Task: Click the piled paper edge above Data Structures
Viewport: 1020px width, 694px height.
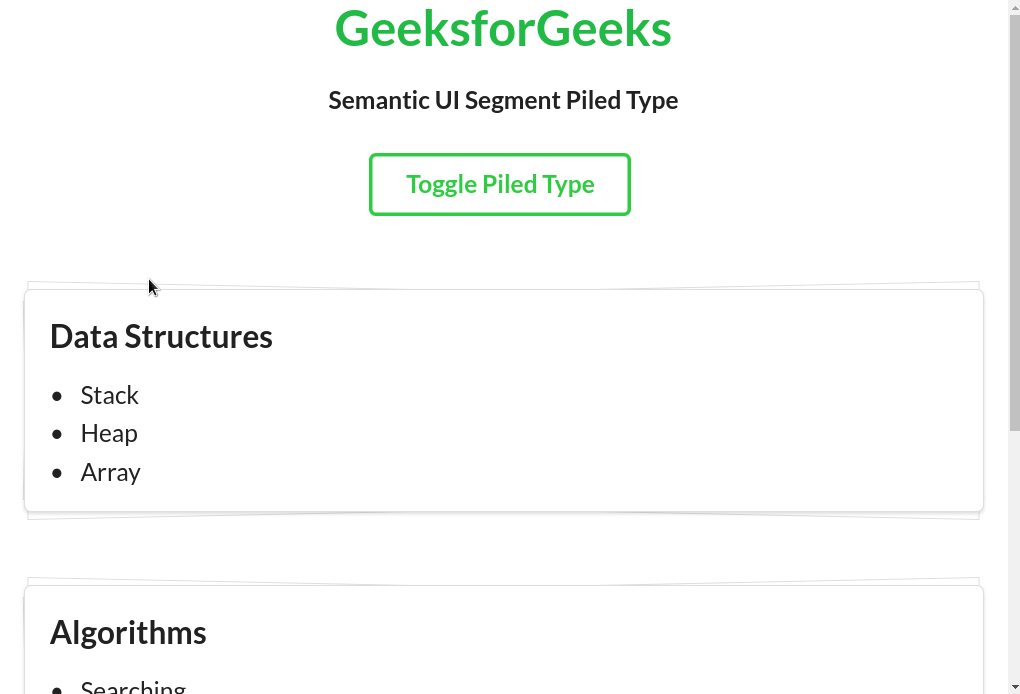Action: [x=500, y=286]
